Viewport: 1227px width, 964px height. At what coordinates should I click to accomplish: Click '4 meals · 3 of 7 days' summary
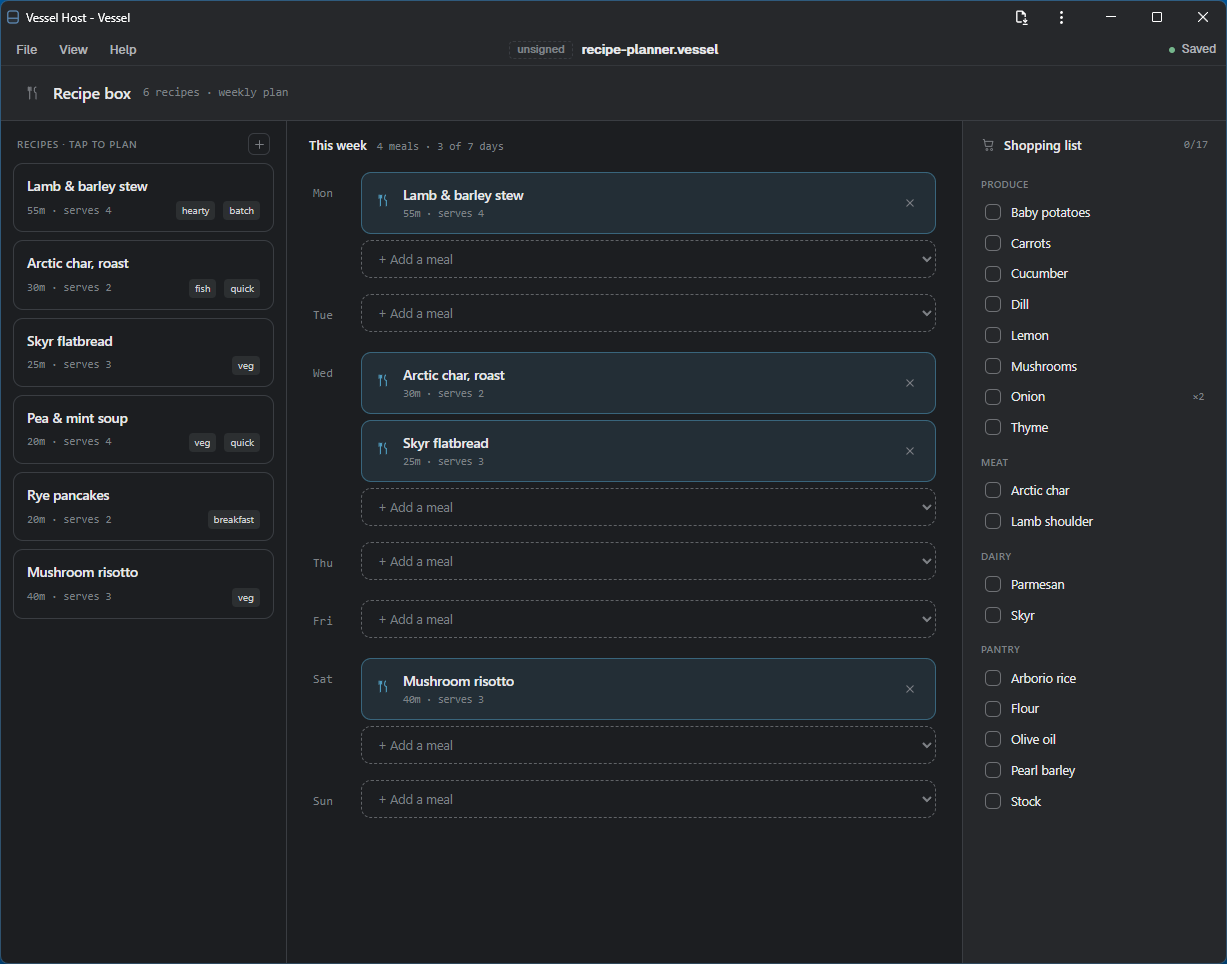click(x=440, y=146)
